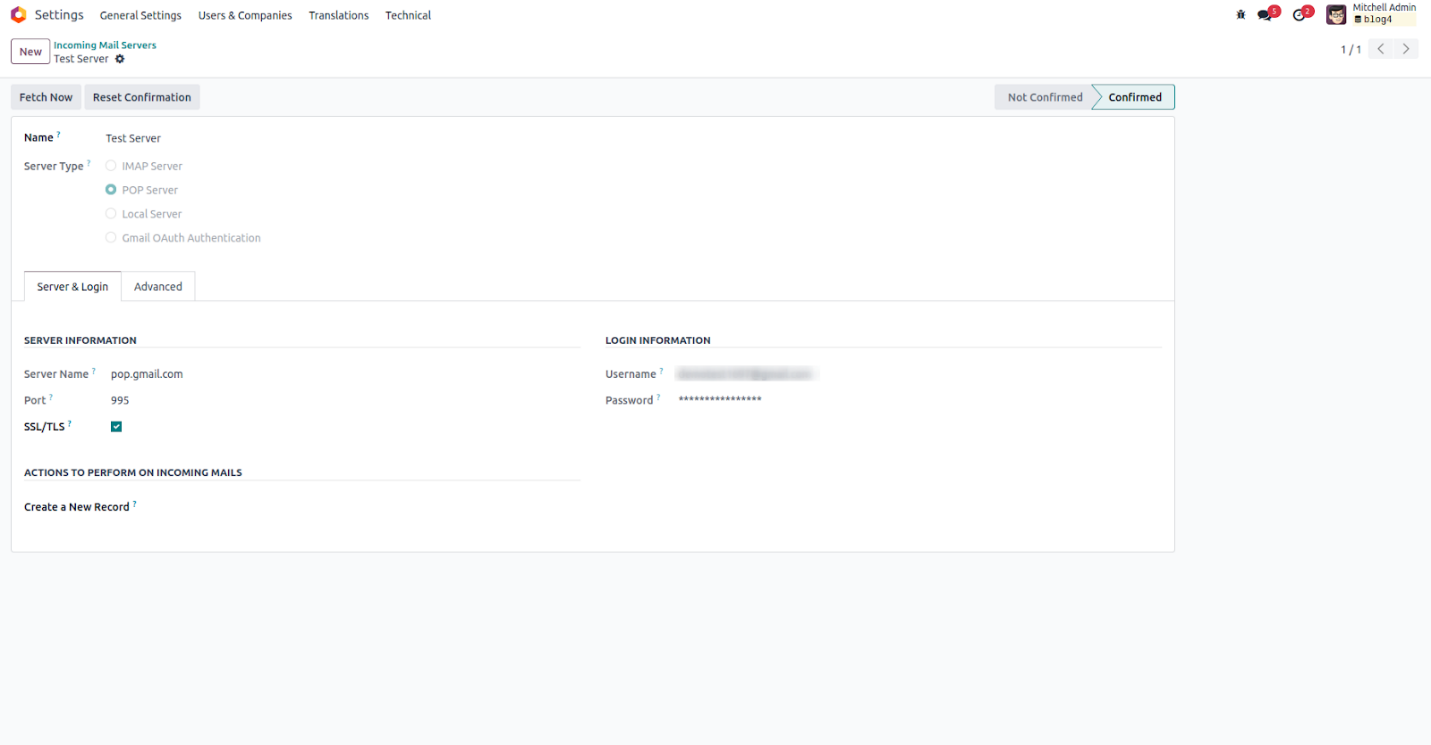Open the conversations messages icon

coord(1266,15)
